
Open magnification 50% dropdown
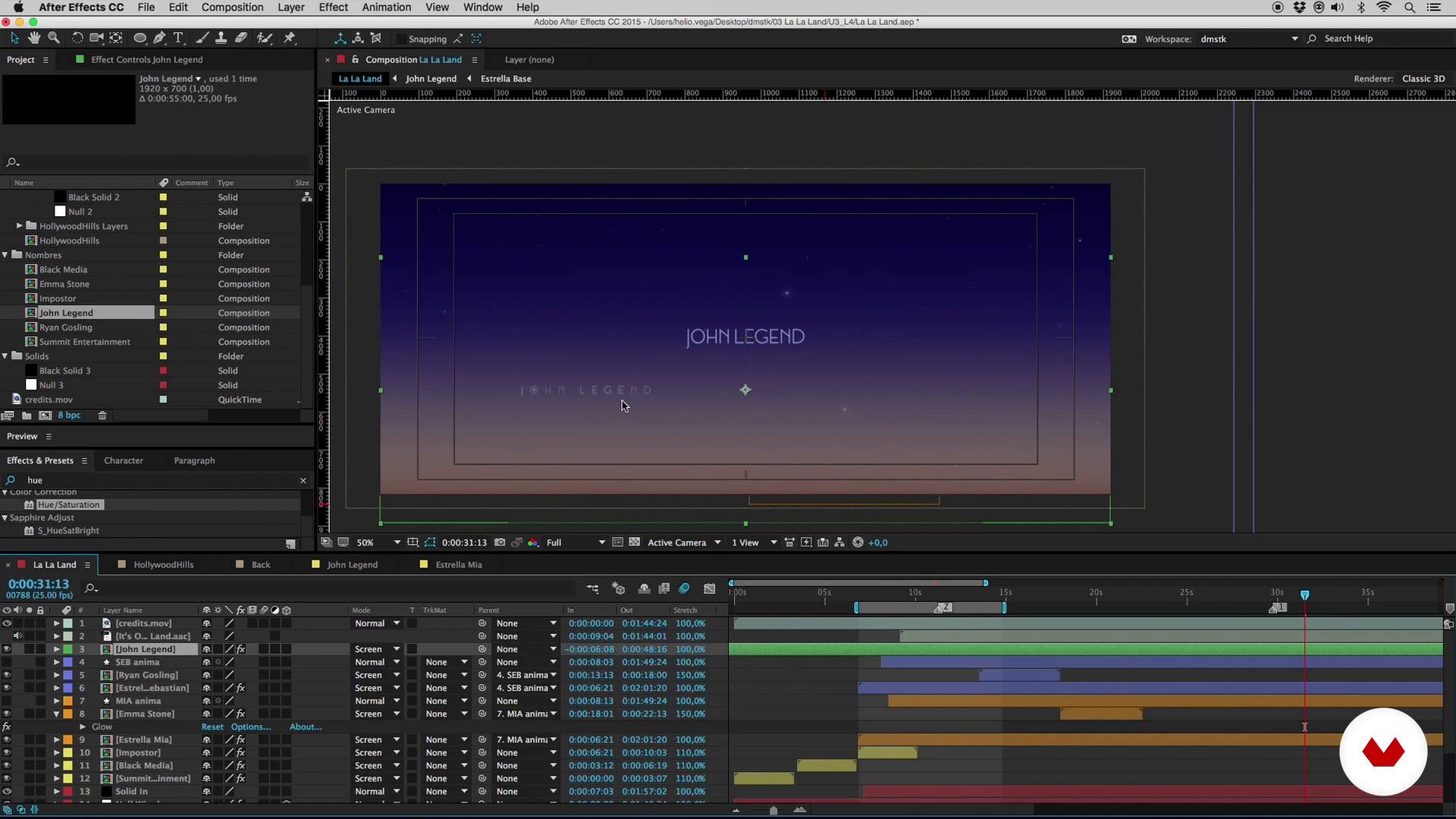point(378,542)
